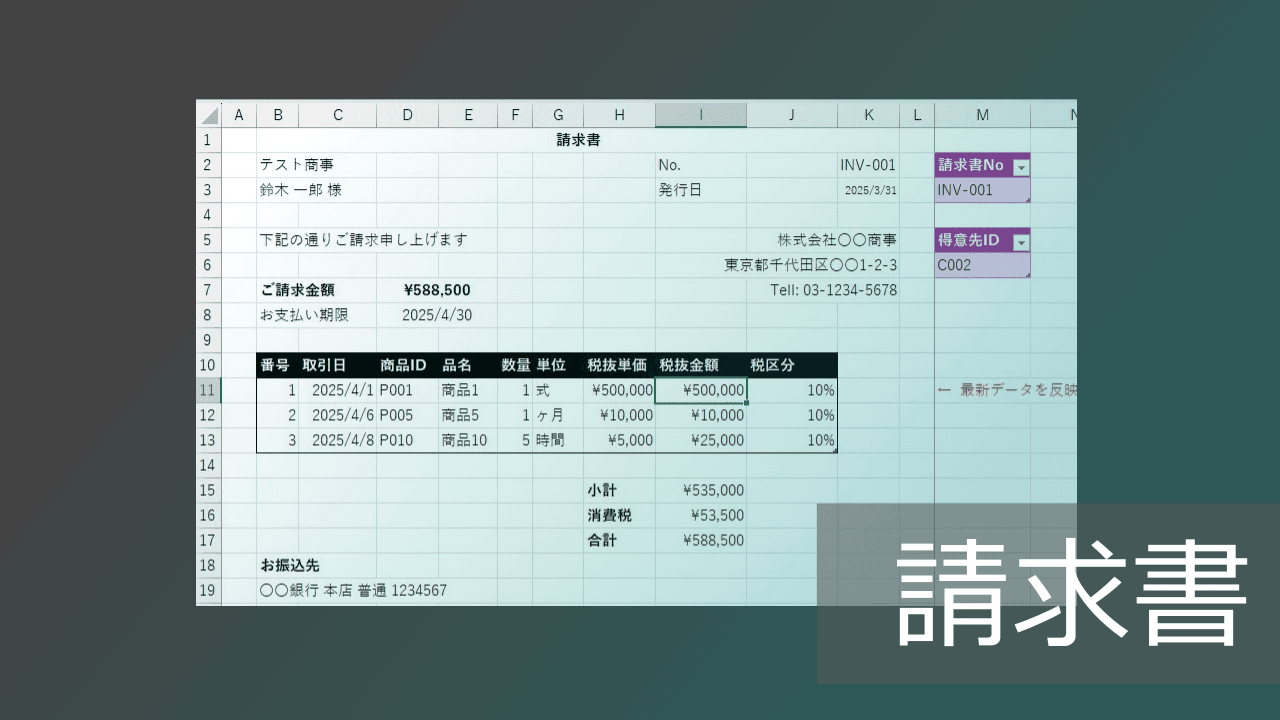1280x720 pixels.
Task: Select row 11 header
Action: tap(207, 390)
